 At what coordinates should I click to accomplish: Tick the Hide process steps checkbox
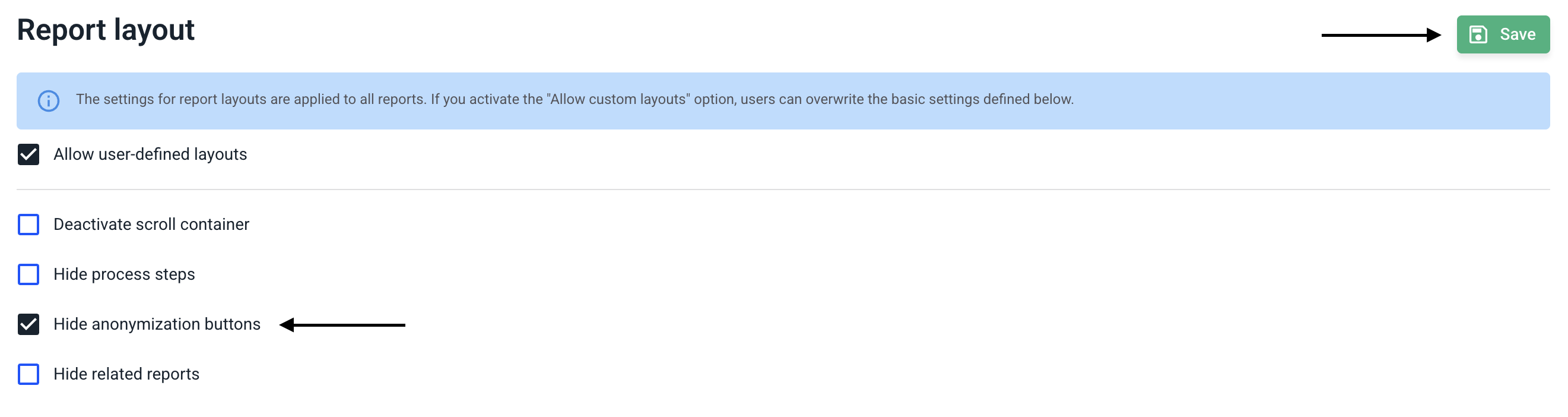pos(28,274)
